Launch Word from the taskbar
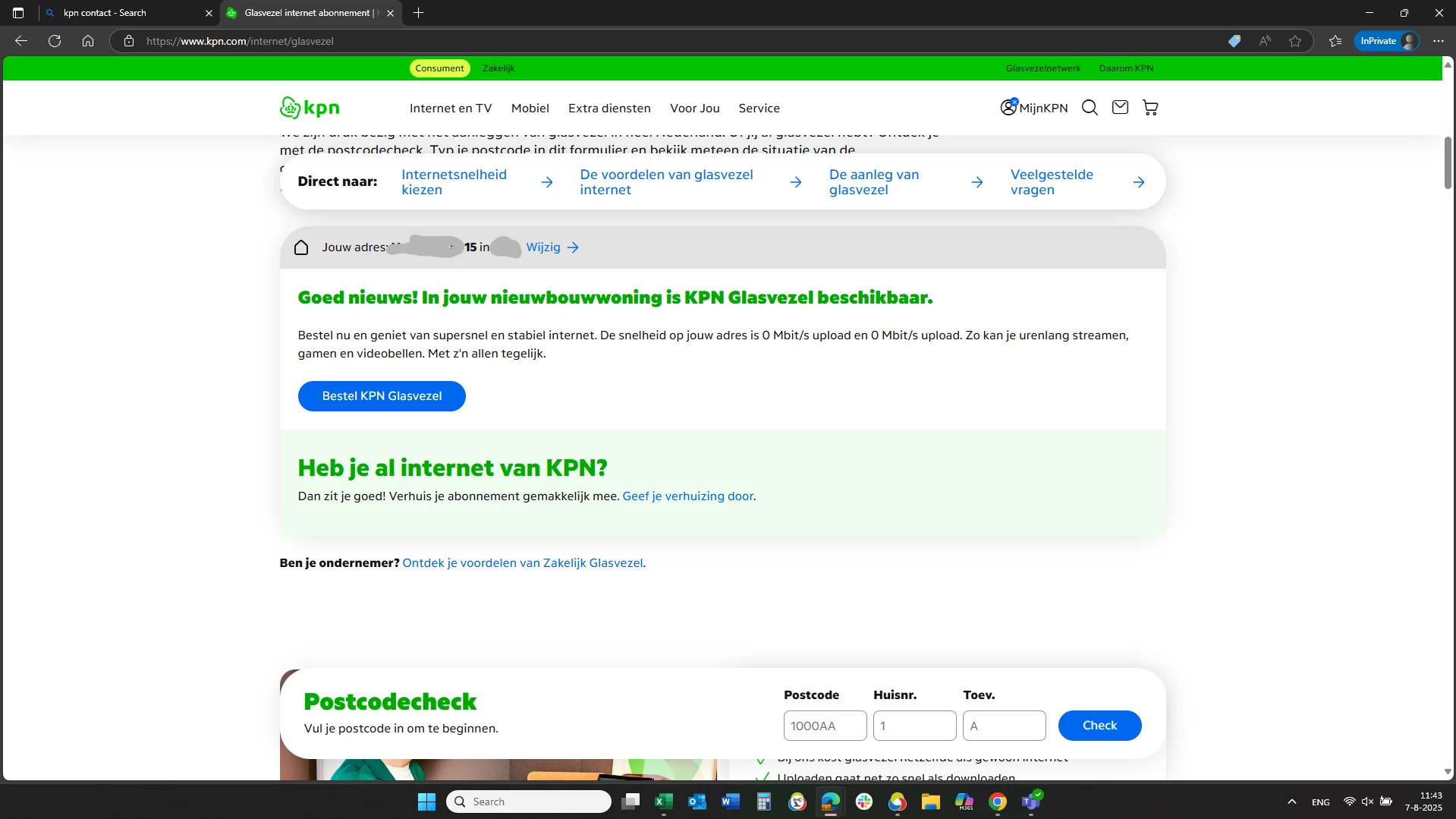This screenshot has width=1456, height=819. [x=731, y=802]
